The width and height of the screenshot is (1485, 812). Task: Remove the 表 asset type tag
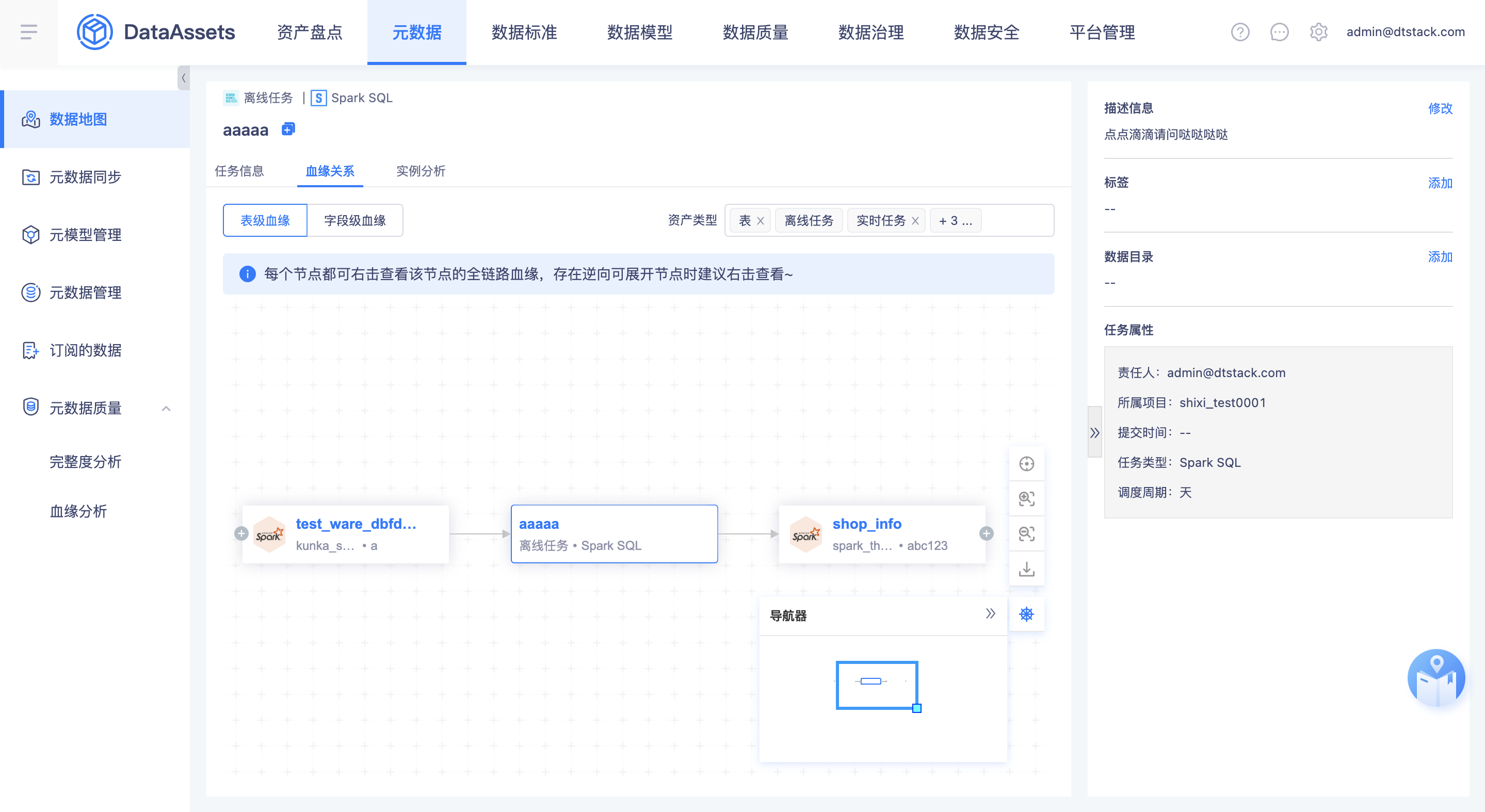click(761, 221)
